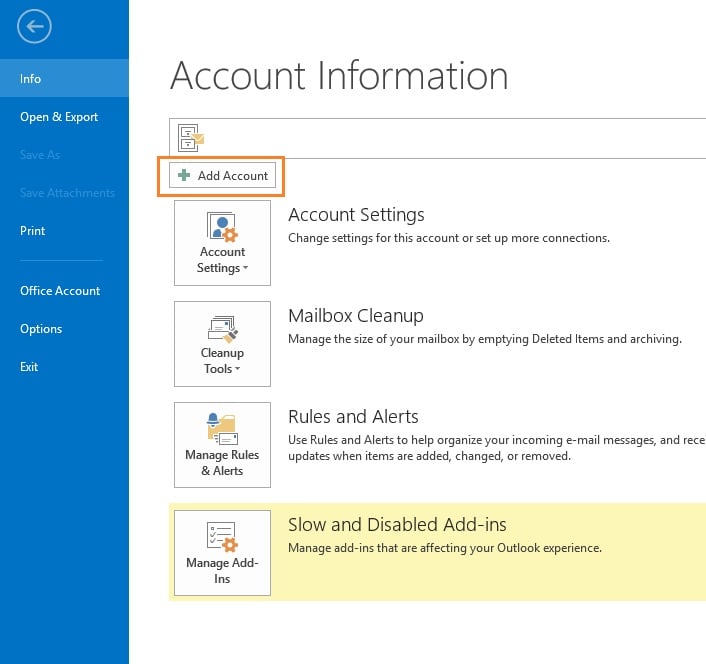Screen dimensions: 706x664
Task: Click the account mailbox cabinet icon
Action: tap(191, 138)
